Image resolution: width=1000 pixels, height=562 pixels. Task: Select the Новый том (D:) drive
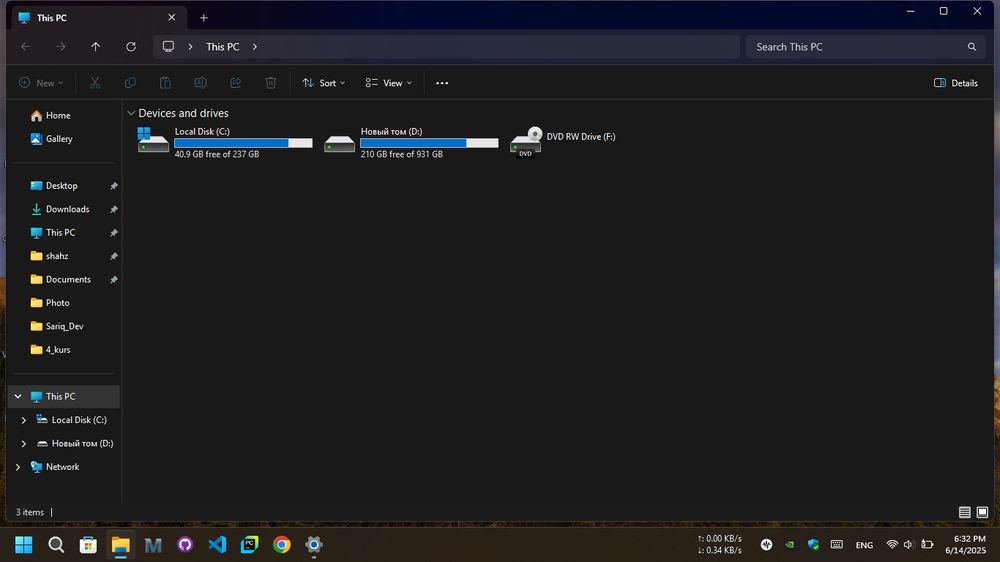coord(411,142)
